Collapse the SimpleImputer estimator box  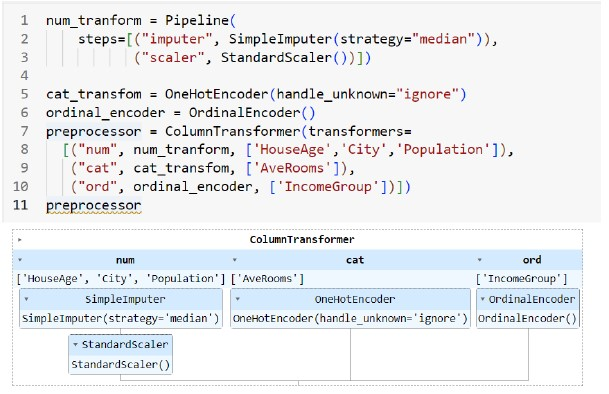click(26, 299)
